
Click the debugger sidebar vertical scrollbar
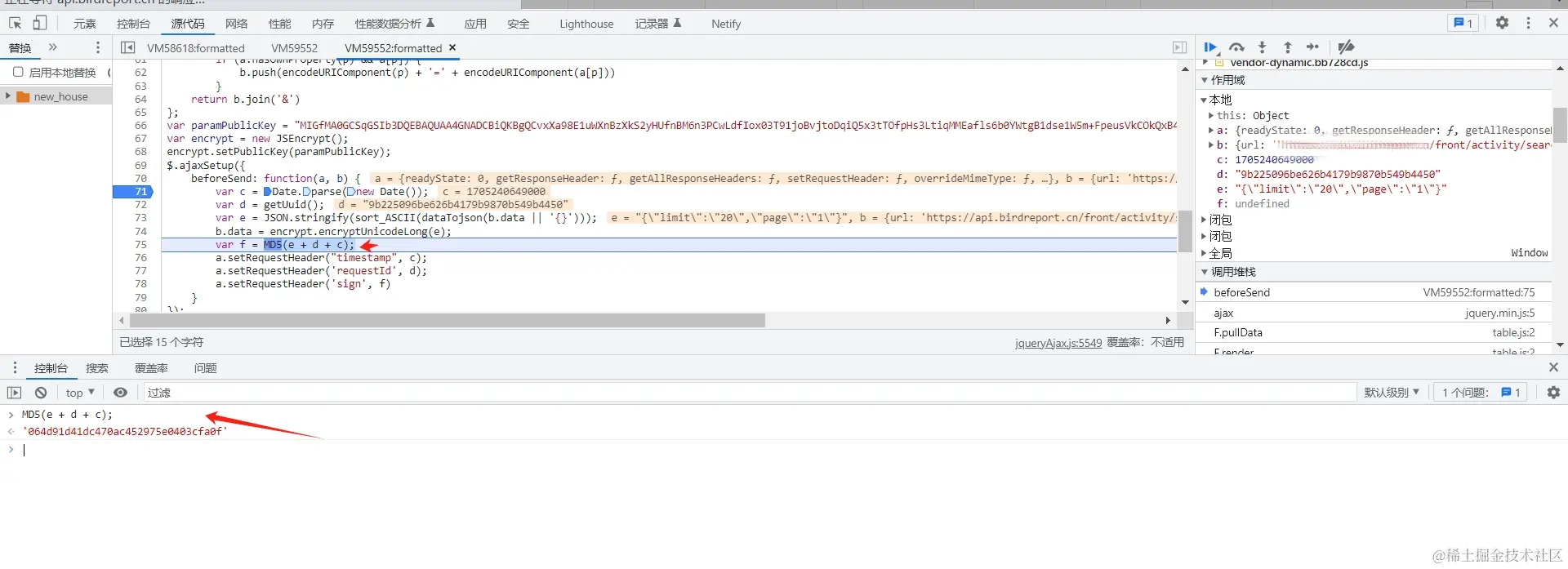click(1560, 125)
